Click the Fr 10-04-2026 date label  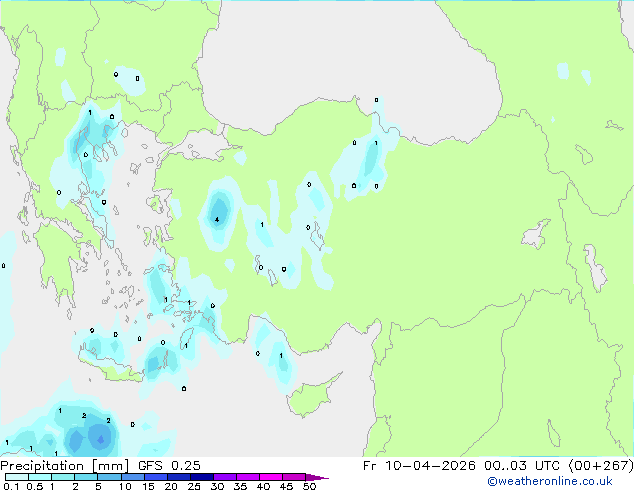419,466
